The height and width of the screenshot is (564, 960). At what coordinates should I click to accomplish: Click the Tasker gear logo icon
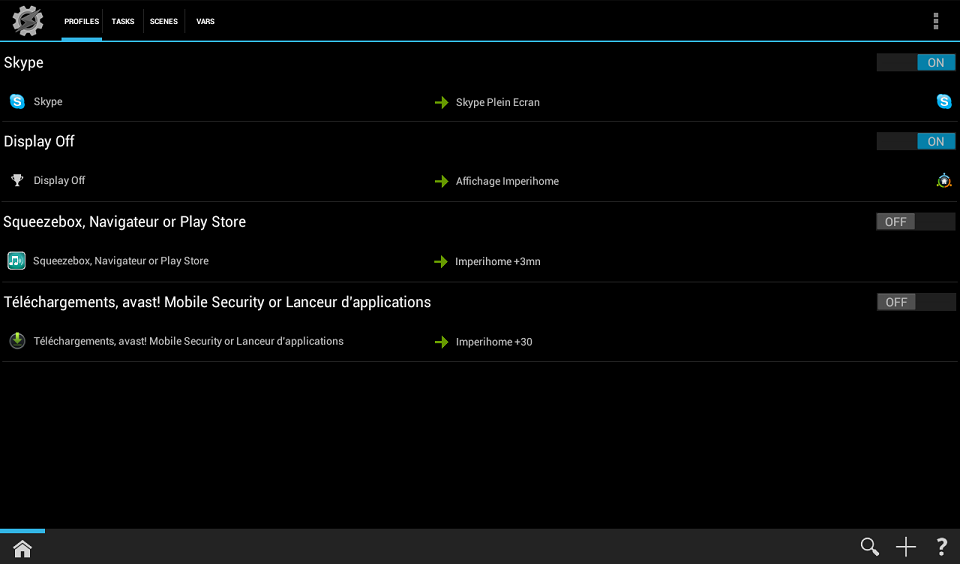(28, 21)
